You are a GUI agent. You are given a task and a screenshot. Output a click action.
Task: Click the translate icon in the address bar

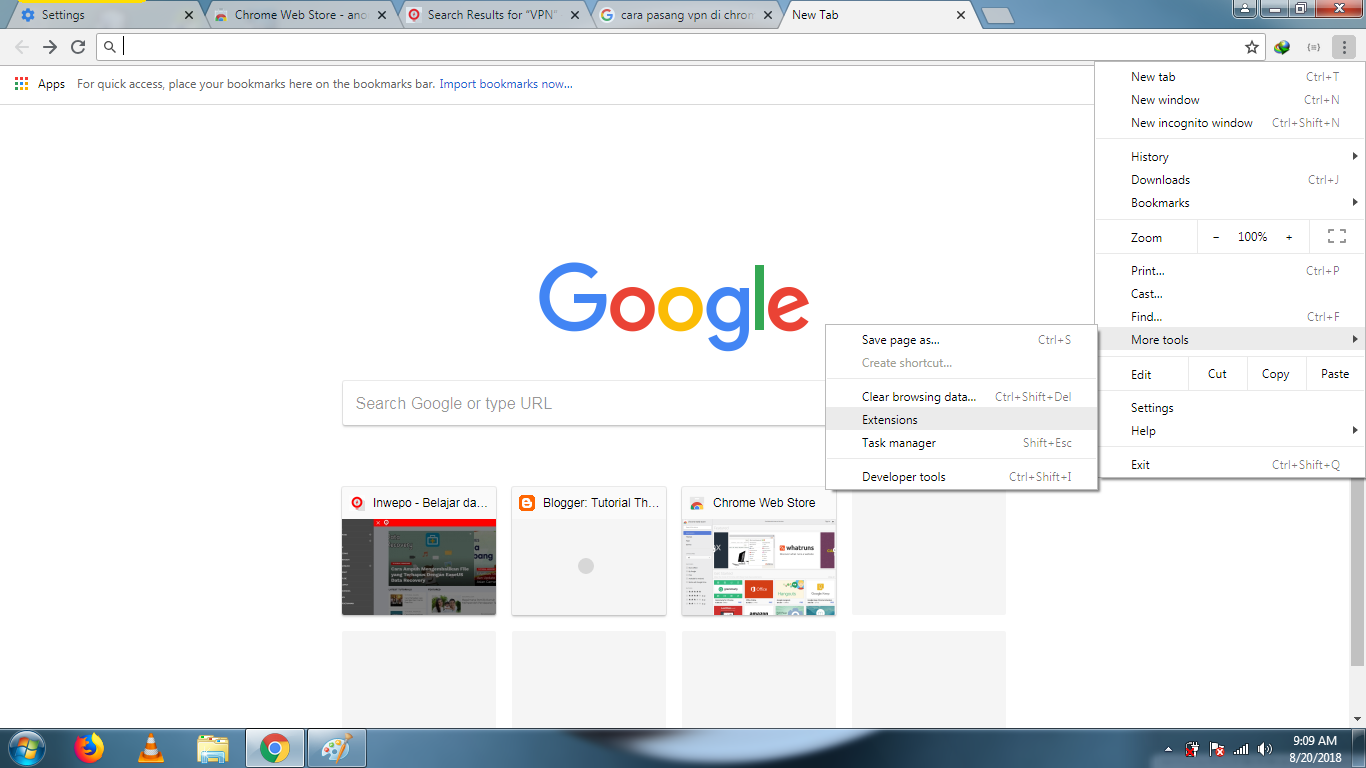coord(1282,46)
